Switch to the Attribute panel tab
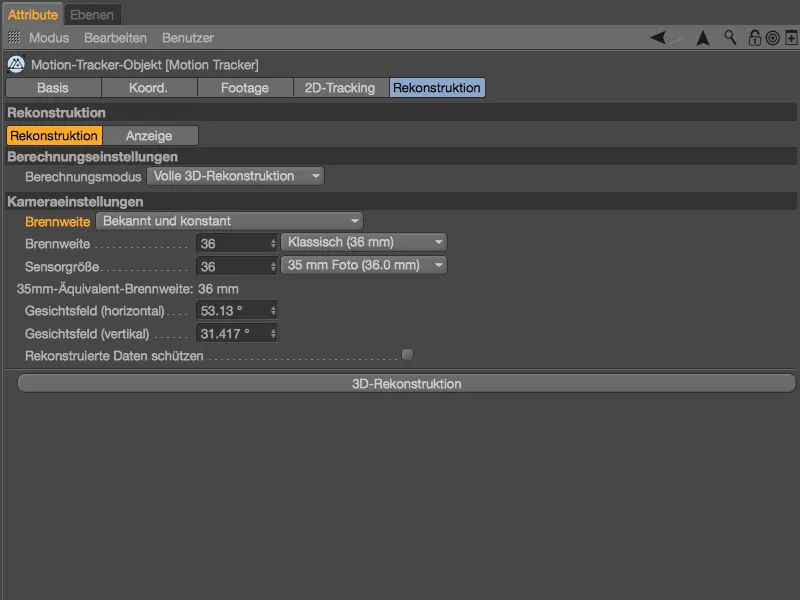800x600 pixels. pyautogui.click(x=33, y=14)
